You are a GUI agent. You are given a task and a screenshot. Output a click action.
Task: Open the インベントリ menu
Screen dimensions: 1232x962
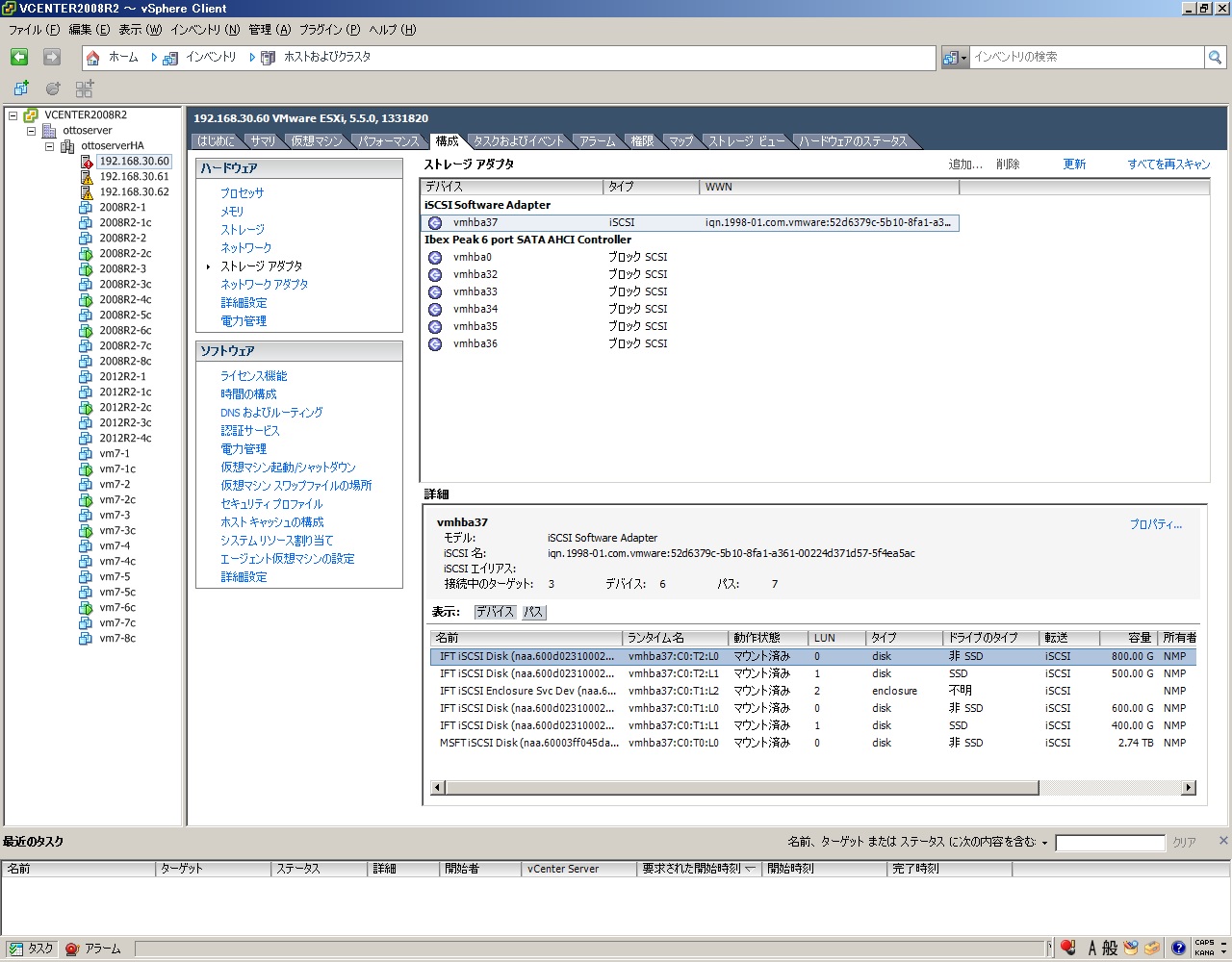tap(204, 30)
